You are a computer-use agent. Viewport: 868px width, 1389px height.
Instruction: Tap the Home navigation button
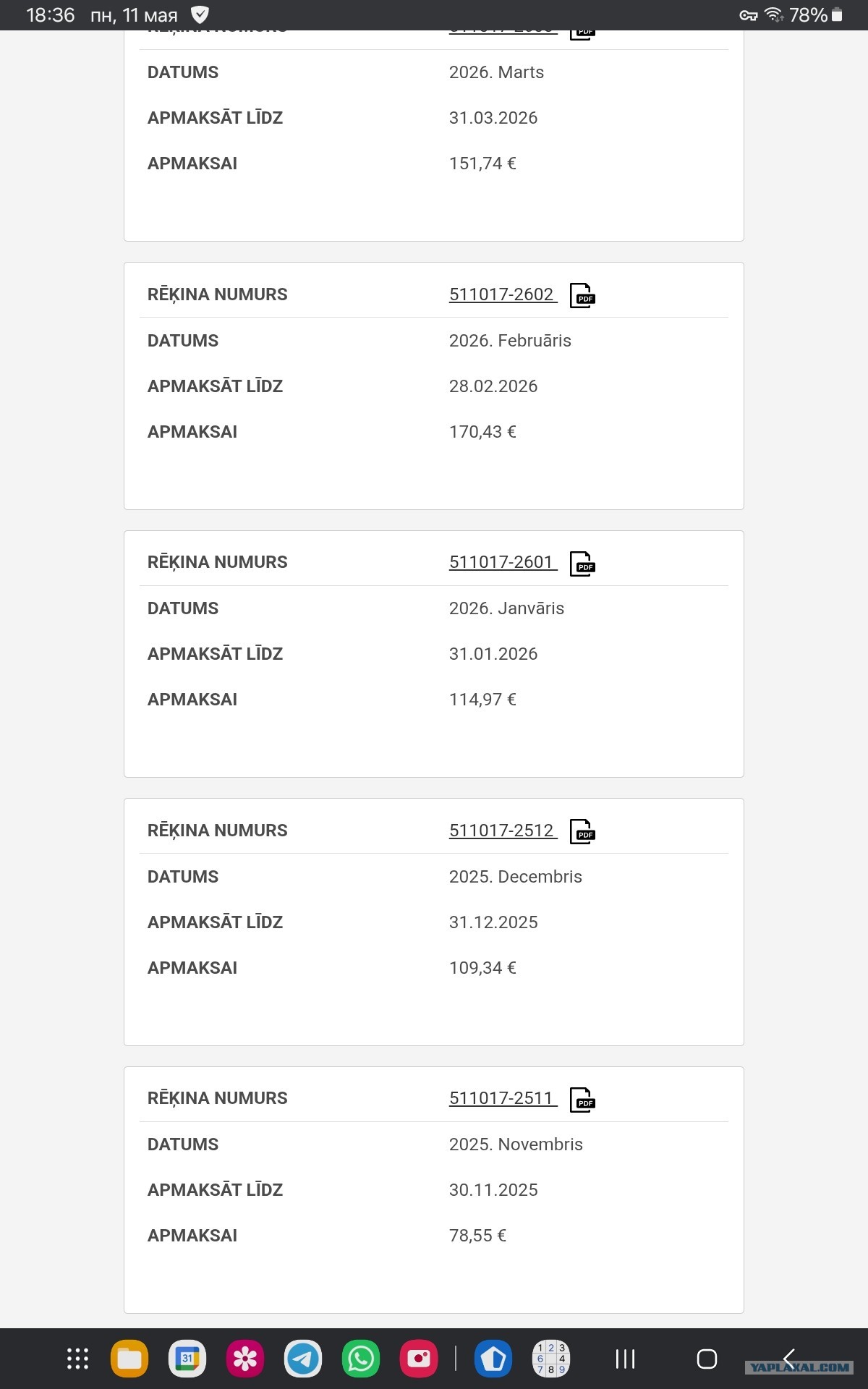707,1359
